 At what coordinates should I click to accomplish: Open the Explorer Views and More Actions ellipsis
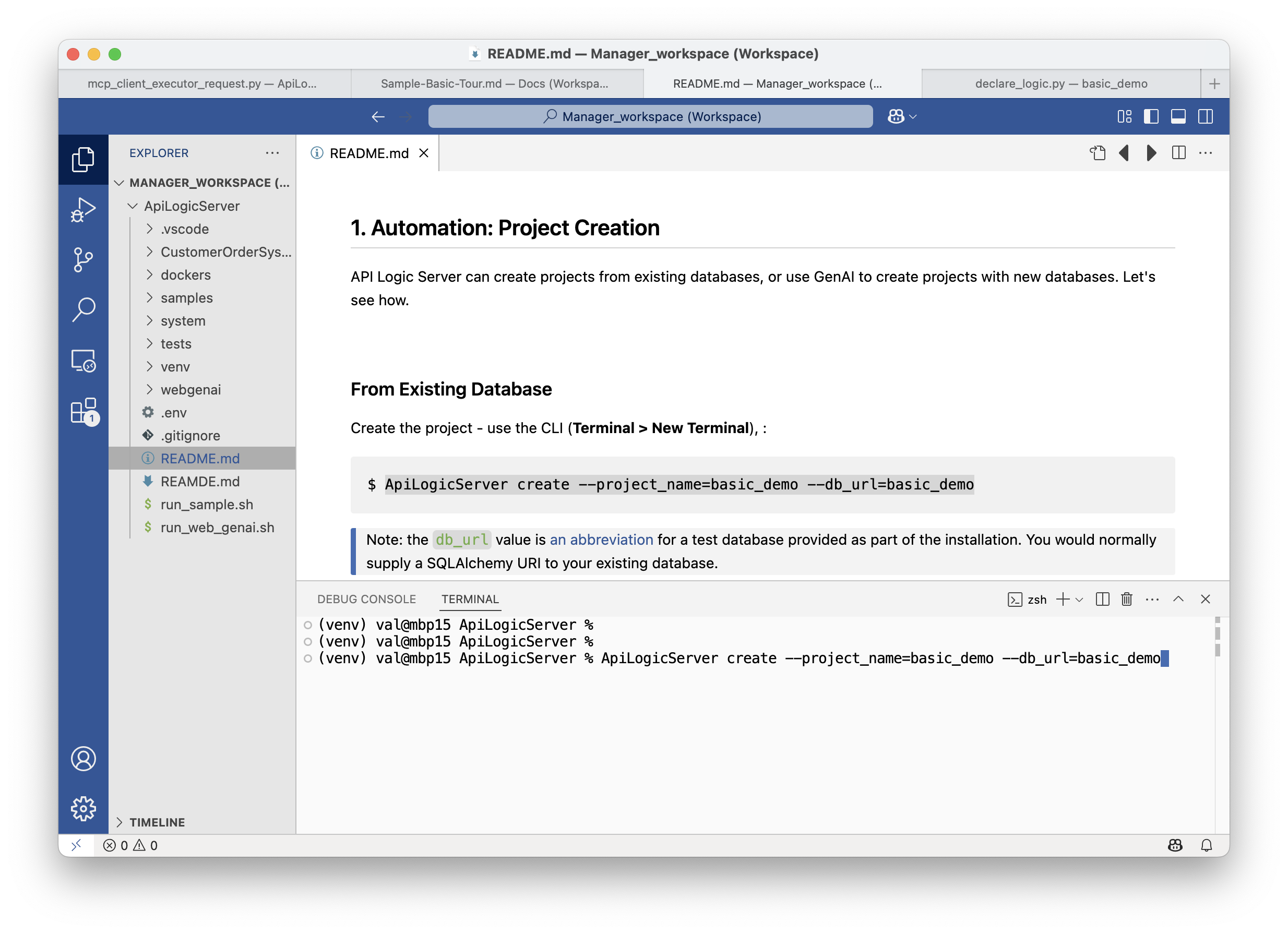tap(272, 153)
